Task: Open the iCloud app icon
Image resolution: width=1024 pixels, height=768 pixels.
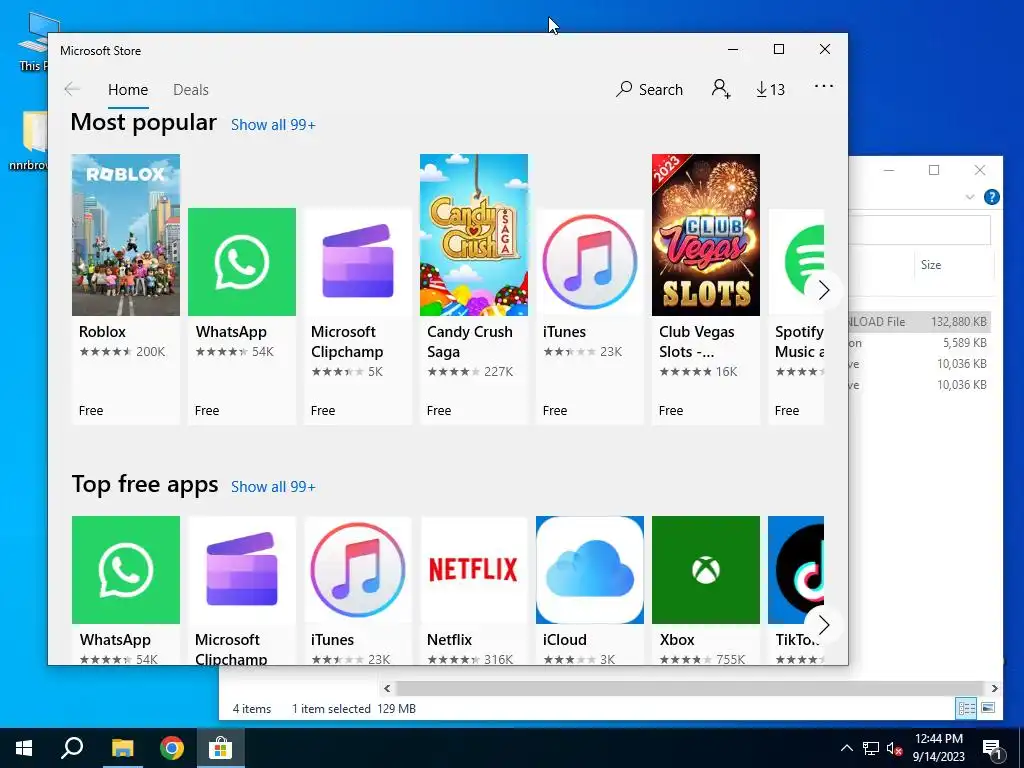Action: (x=590, y=569)
